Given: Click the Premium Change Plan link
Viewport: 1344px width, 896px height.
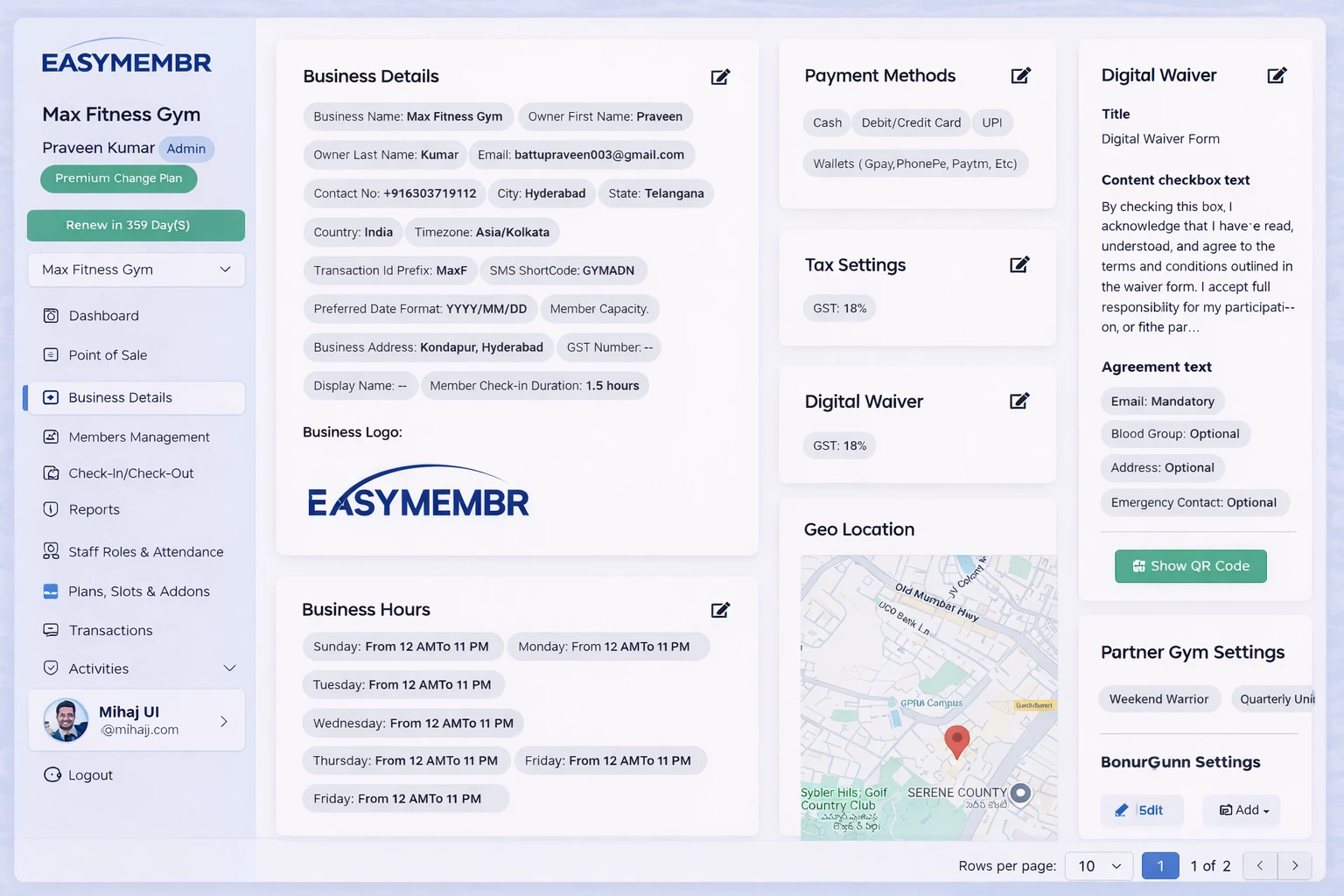Looking at the screenshot, I should coord(118,178).
